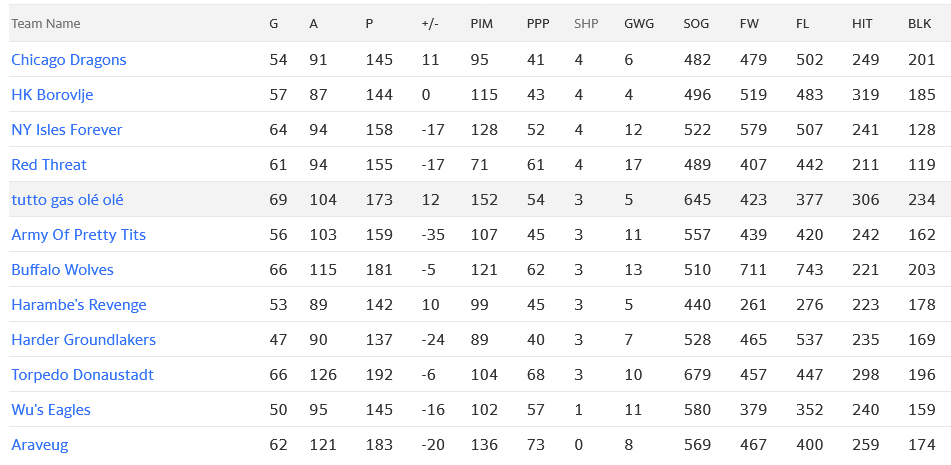Sort by the GWG column header
Screen dimensions: 951x465
(x=639, y=23)
